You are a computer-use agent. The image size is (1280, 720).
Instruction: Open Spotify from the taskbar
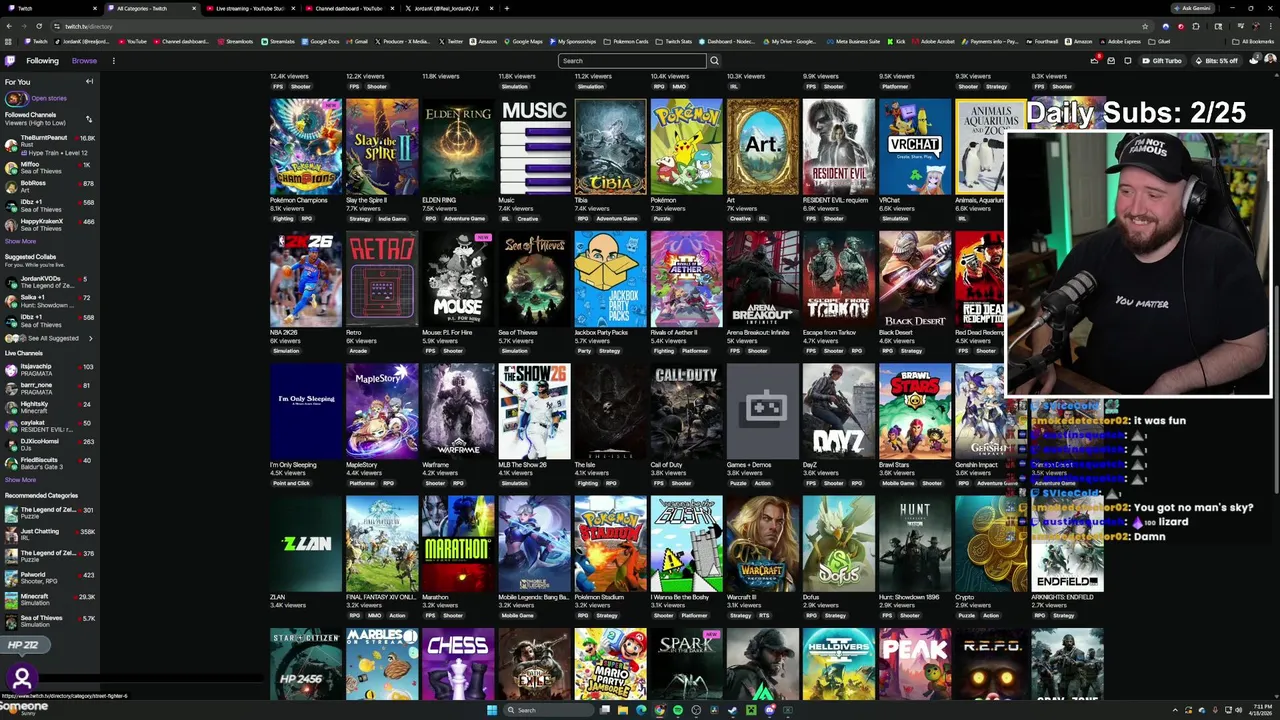pos(678,710)
